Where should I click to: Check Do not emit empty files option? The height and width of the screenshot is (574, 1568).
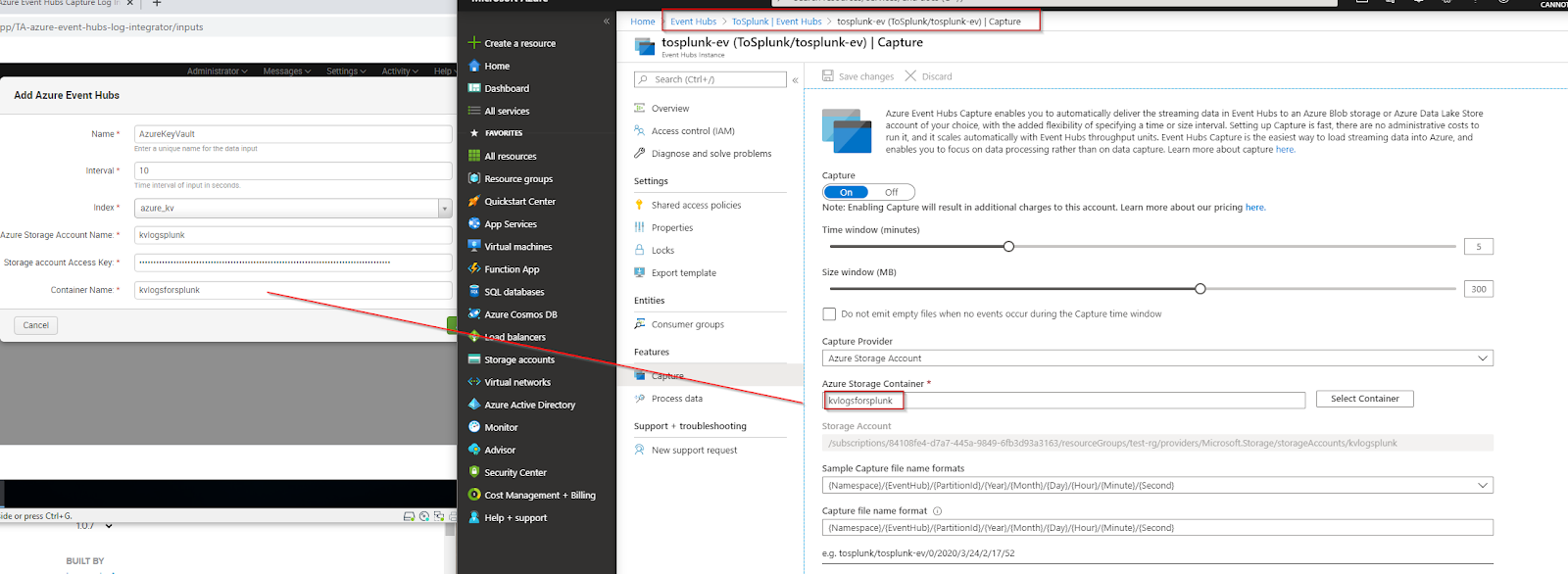[829, 314]
